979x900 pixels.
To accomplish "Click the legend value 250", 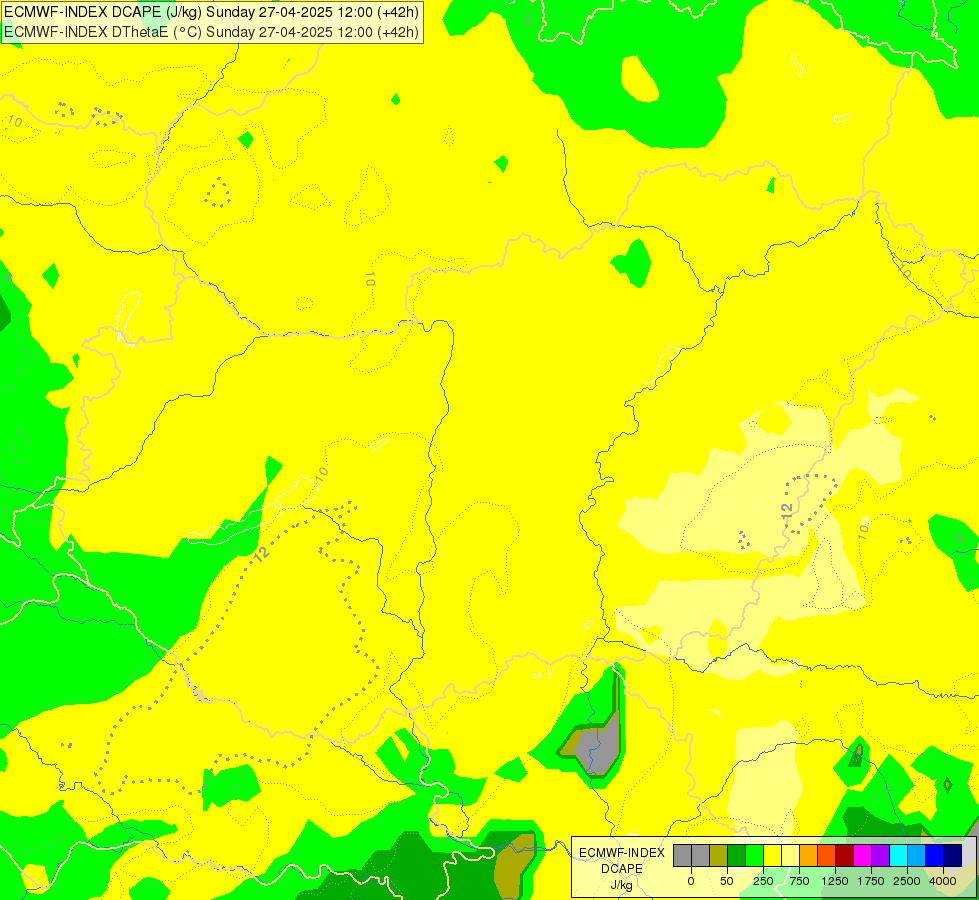I will (763, 881).
